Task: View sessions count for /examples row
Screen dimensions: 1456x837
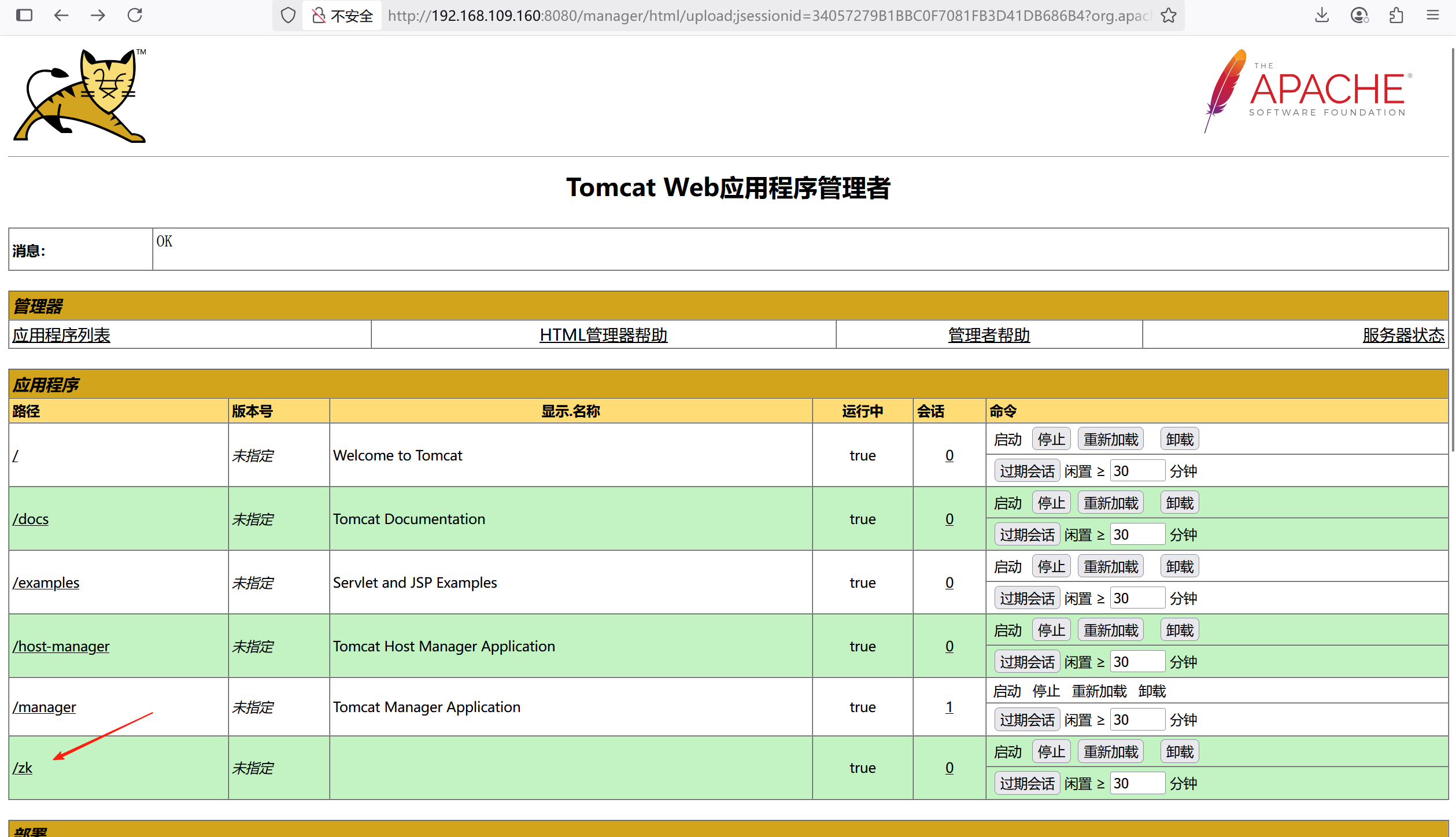Action: (949, 582)
